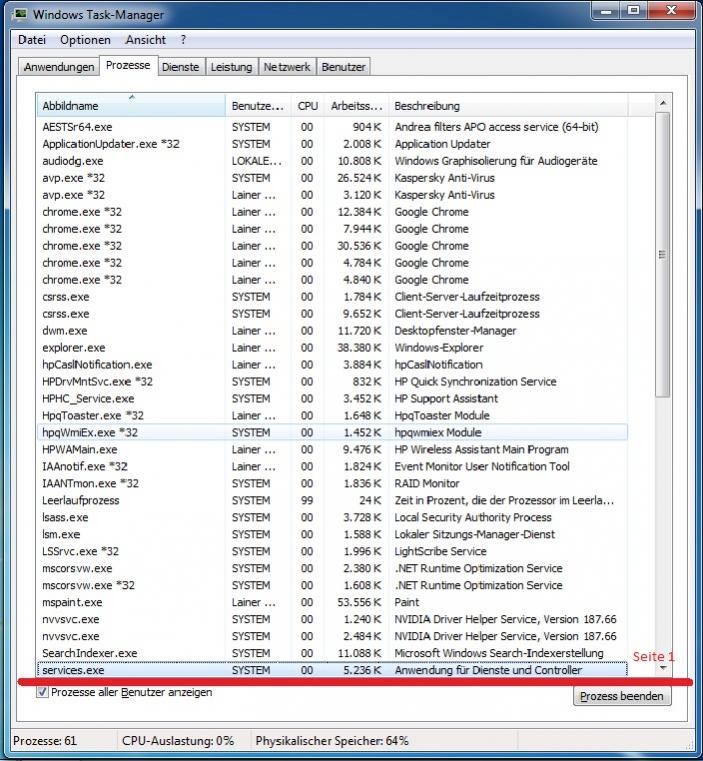Sort by Arbeitsspeicher column header
Image resolution: width=703 pixels, height=761 pixels.
pos(356,105)
